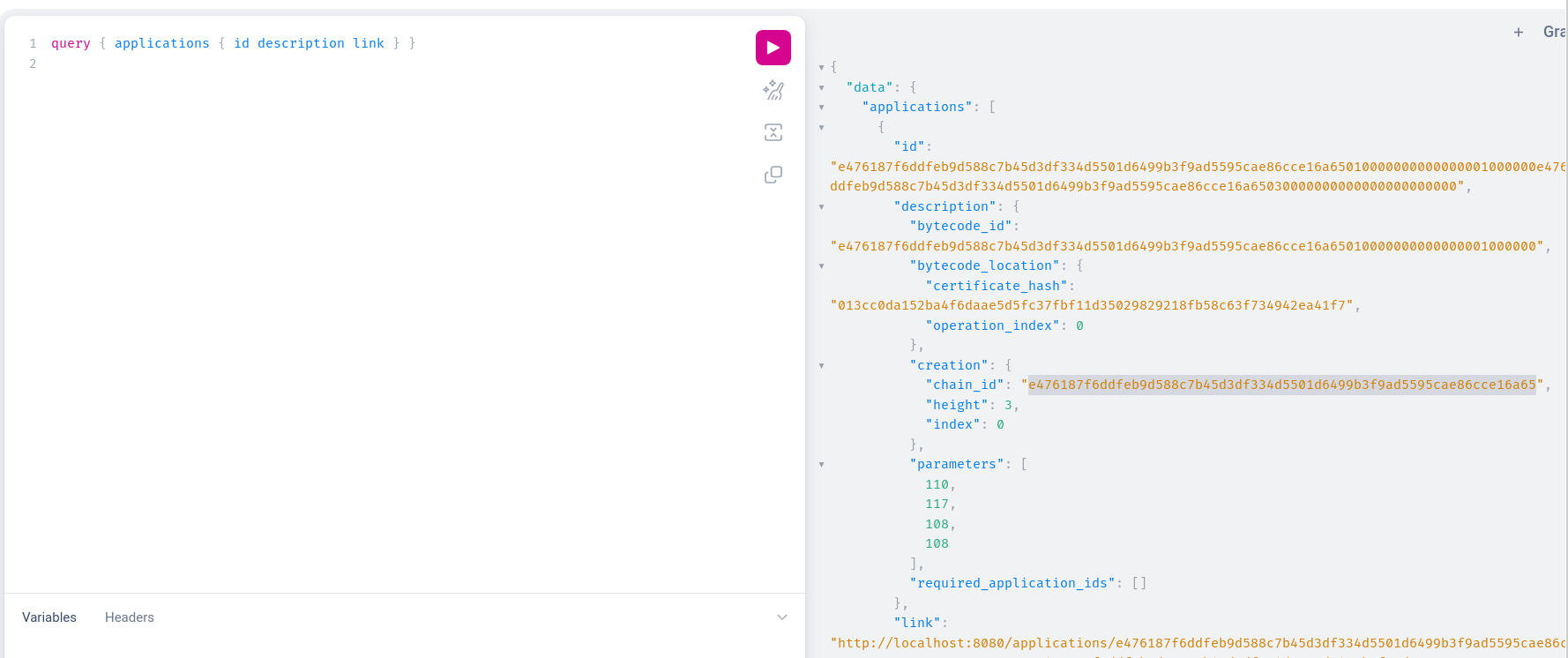Click the "id" field in the query editor
Image resolution: width=1568 pixels, height=658 pixels.
pyautogui.click(x=242, y=43)
